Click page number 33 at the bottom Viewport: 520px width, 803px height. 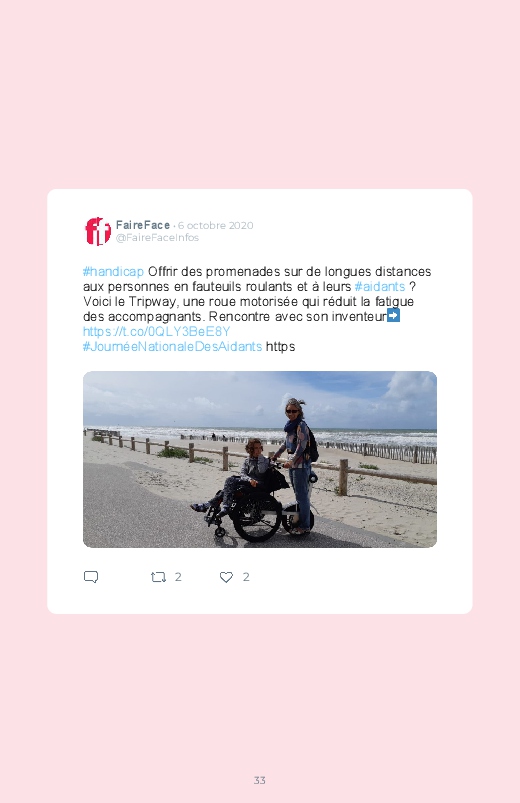(x=260, y=780)
